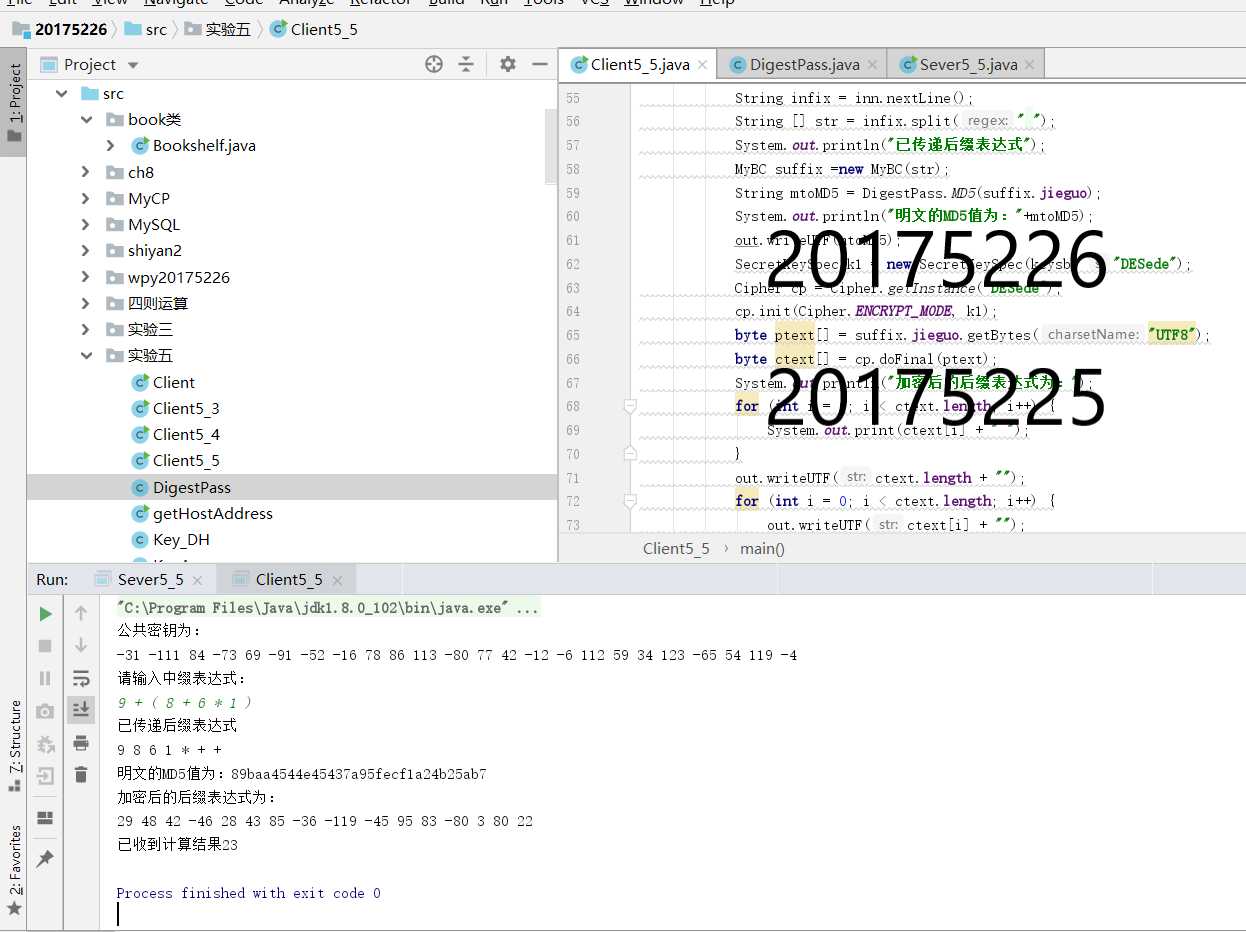Fold the for loop at line 68
Screen dimensions: 1246x932
tap(630, 406)
